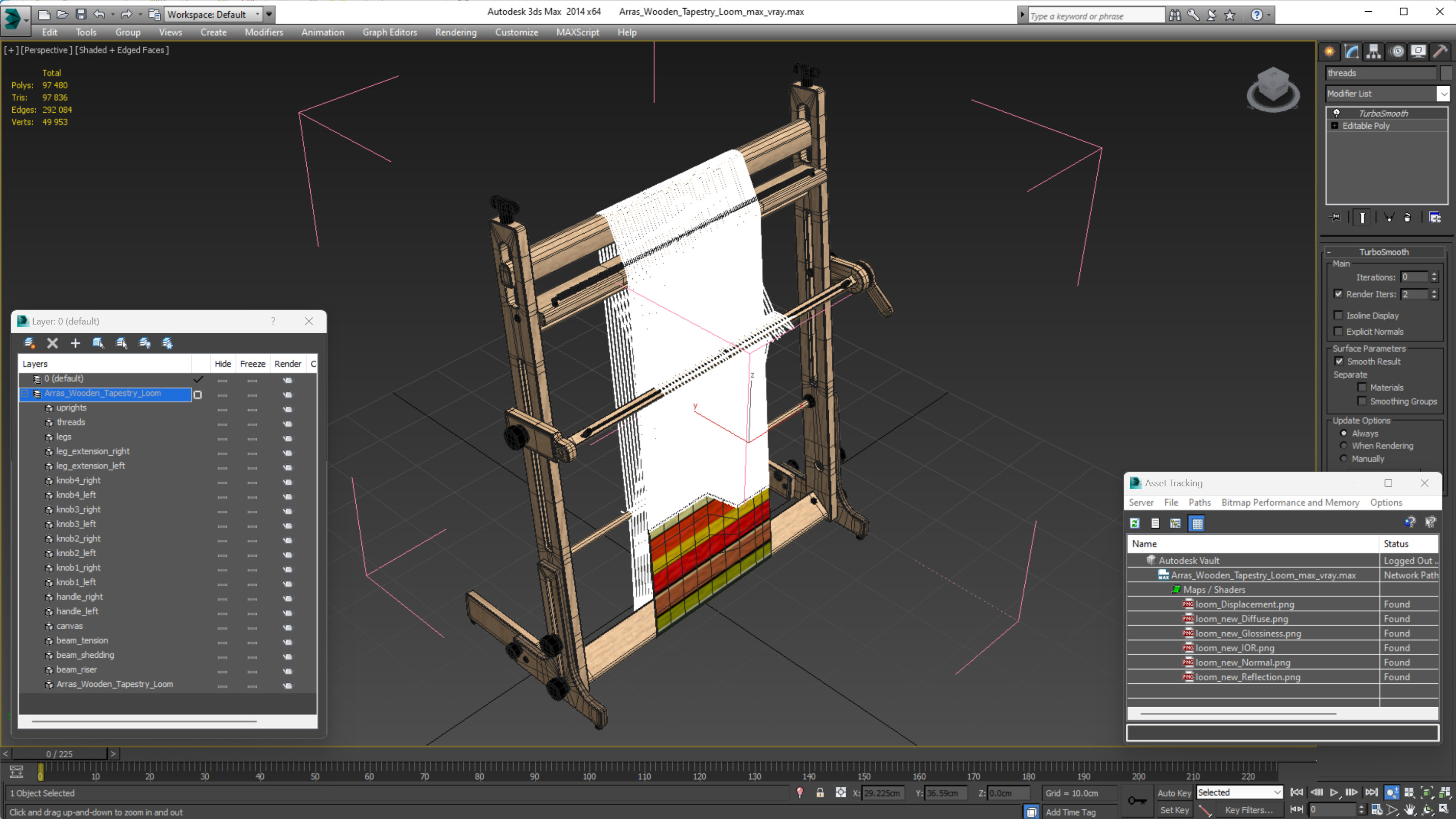
Task: Expand the Editable Poly stack entry
Action: [1335, 126]
